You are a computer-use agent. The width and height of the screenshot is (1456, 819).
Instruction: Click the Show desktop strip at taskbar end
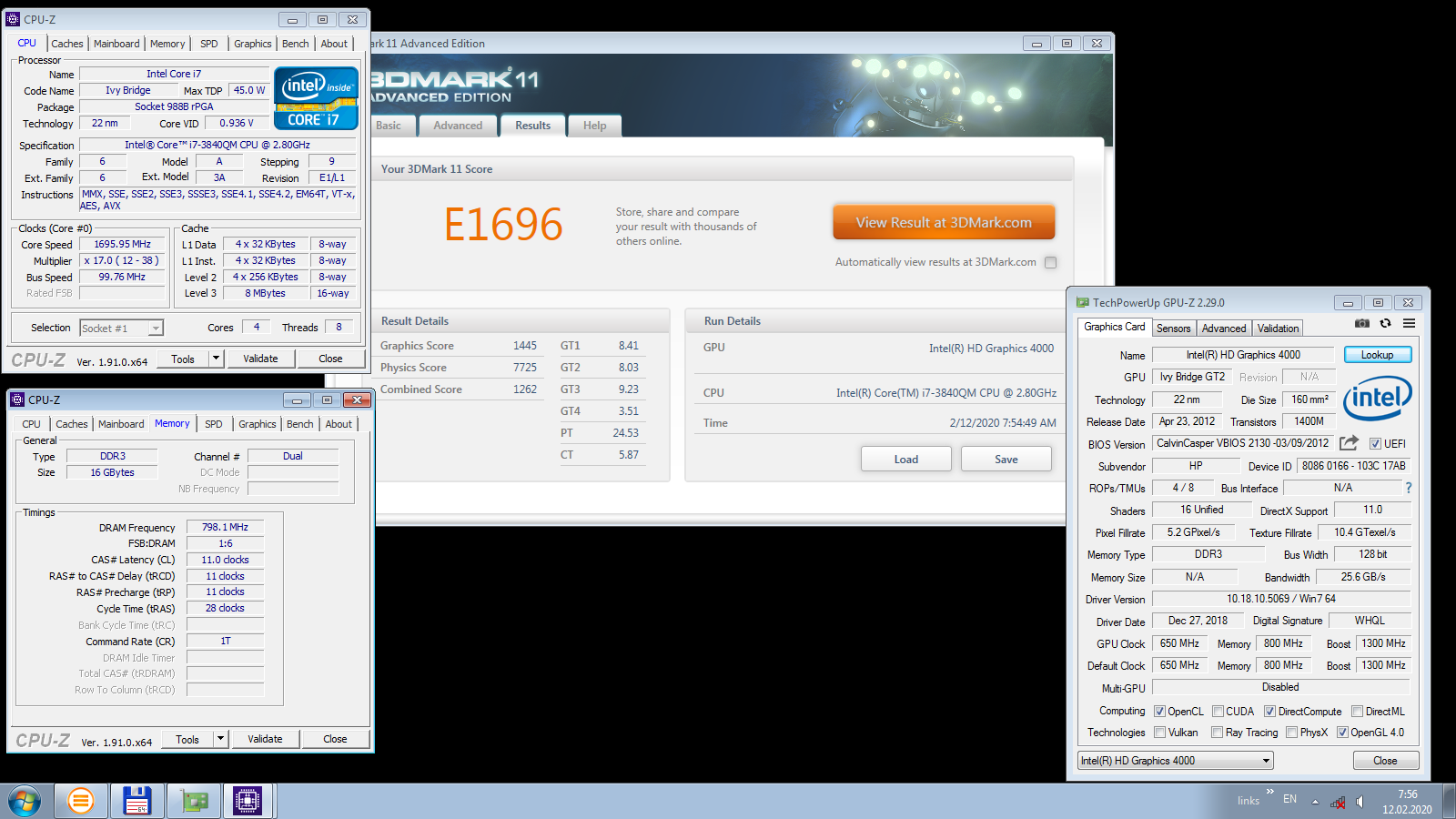coord(1450,802)
